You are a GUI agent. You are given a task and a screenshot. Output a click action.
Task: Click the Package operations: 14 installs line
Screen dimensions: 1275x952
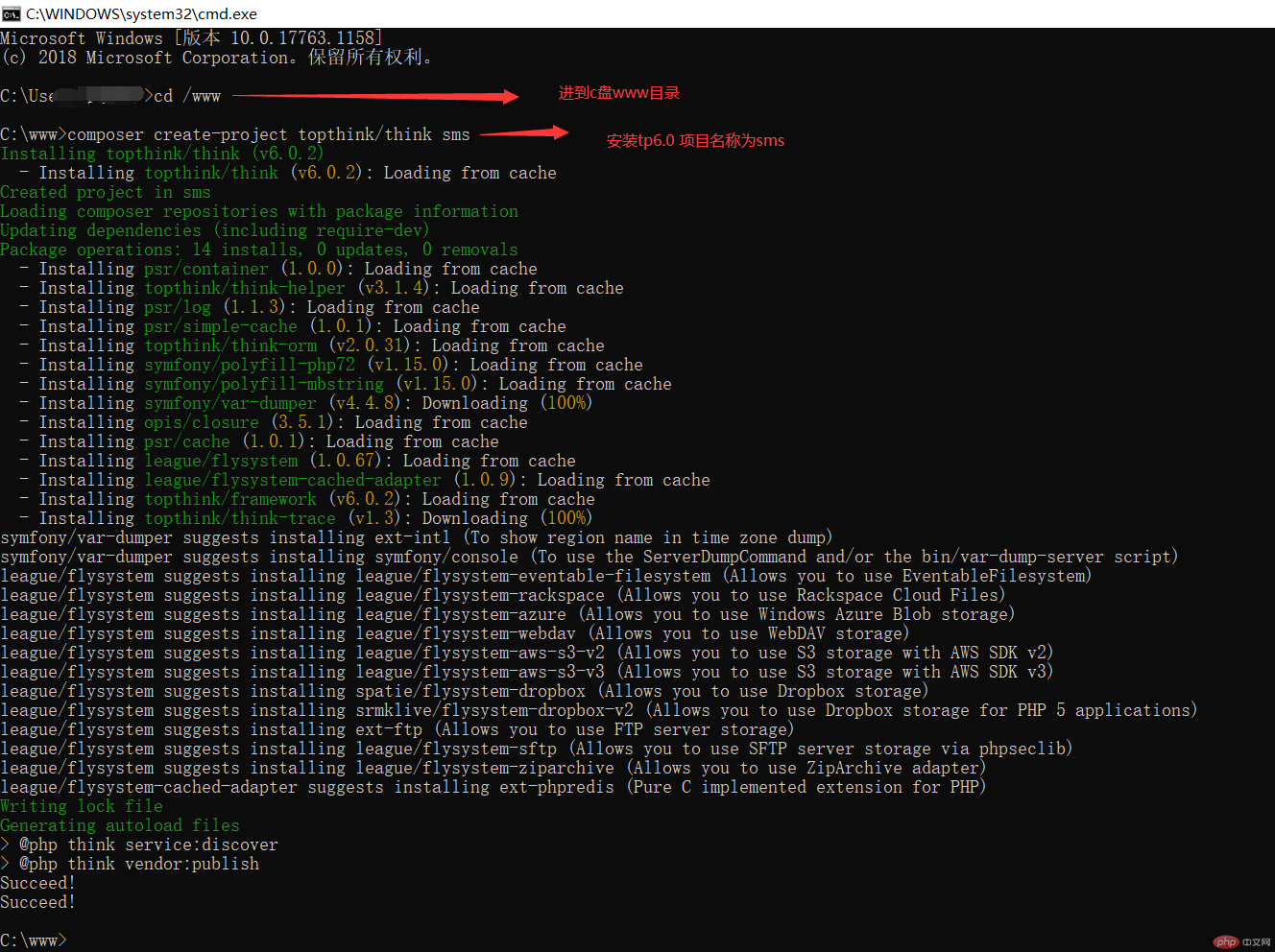coord(259,250)
